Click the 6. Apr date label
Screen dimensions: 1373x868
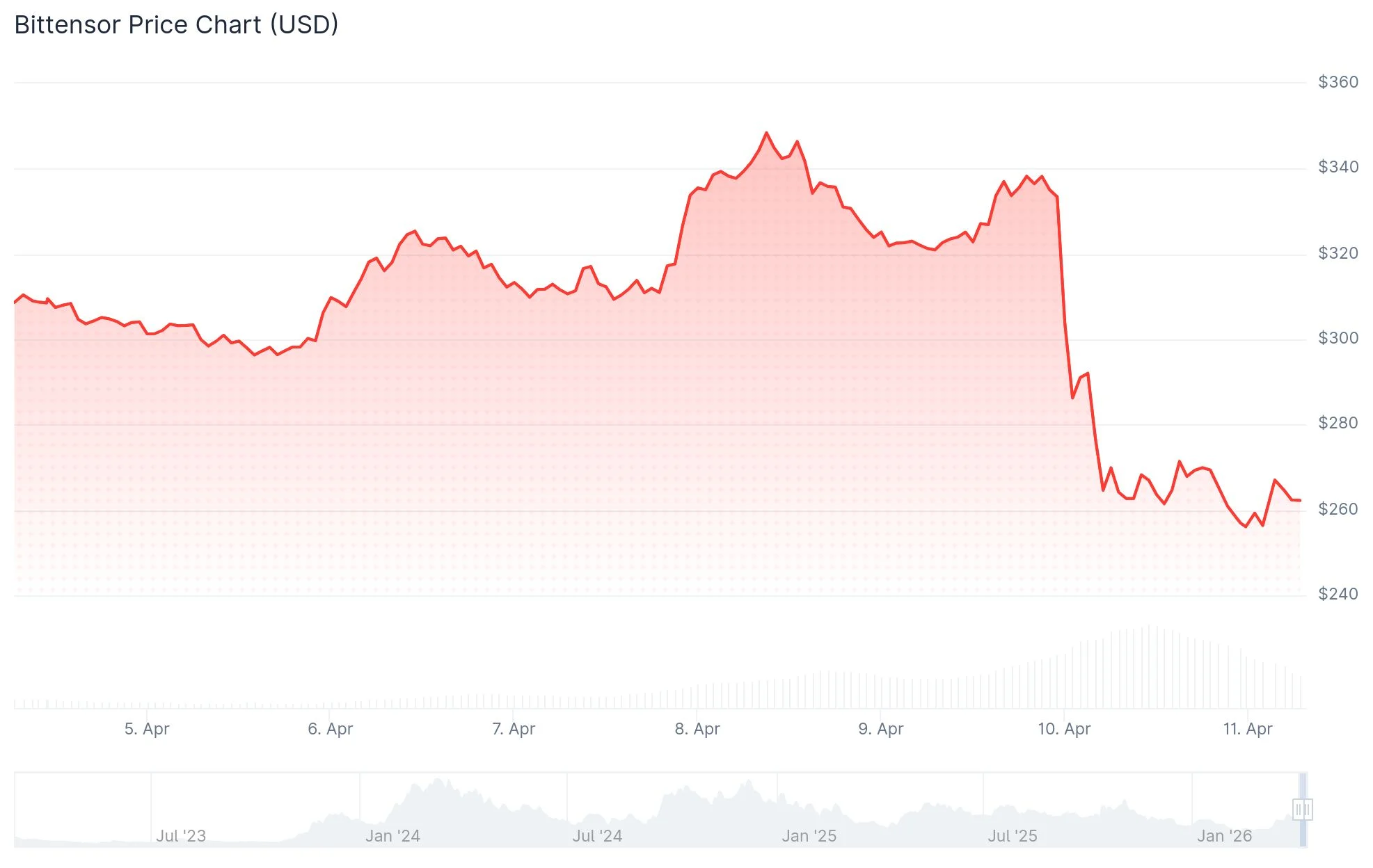[x=331, y=729]
